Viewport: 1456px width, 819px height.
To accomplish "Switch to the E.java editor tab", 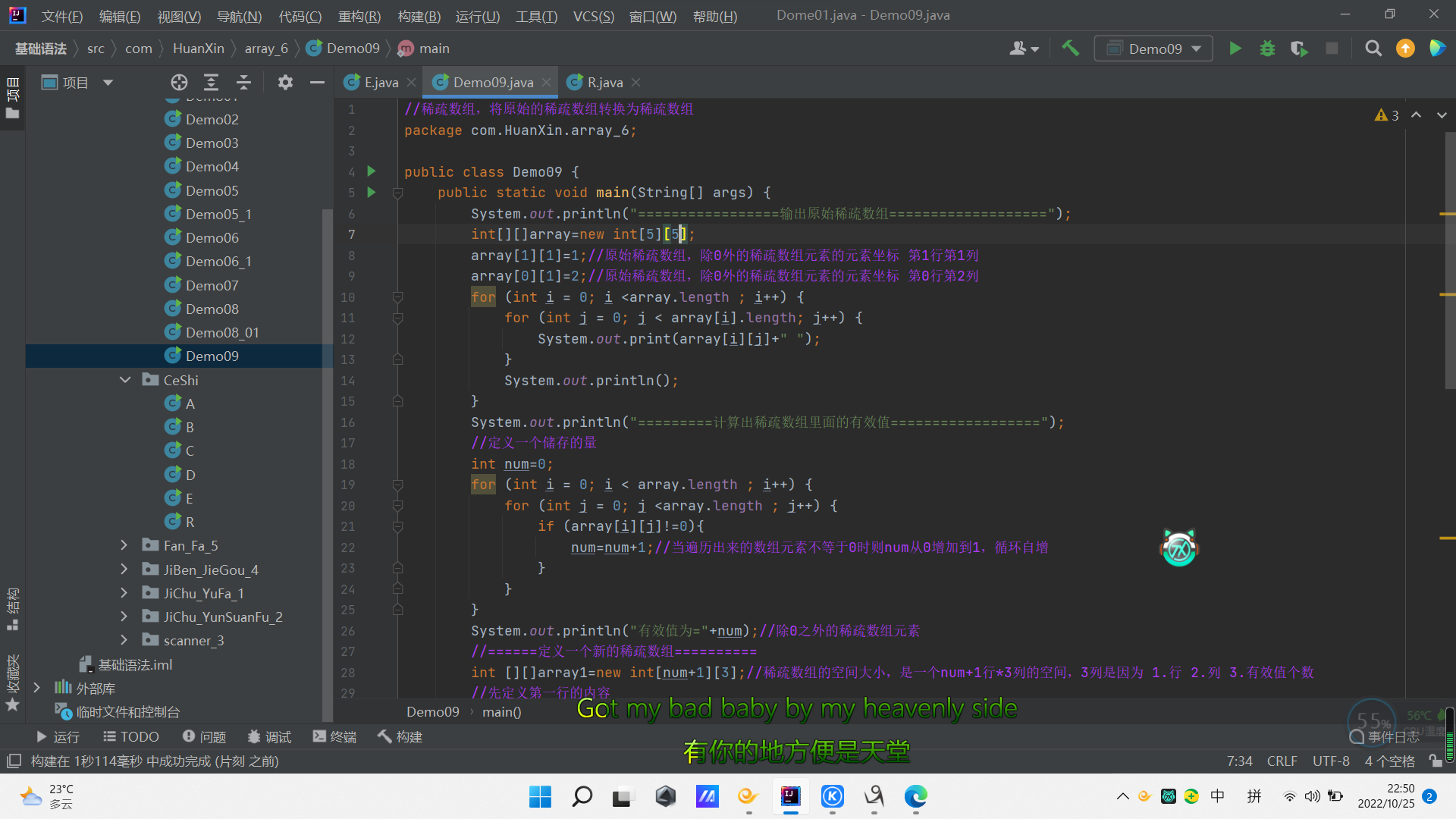I will click(x=380, y=83).
